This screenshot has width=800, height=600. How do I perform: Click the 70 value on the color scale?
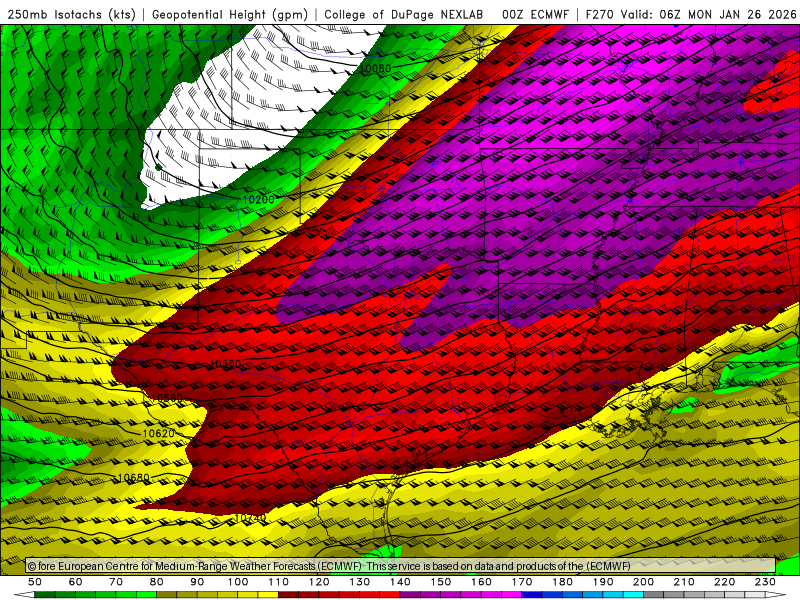[x=116, y=582]
